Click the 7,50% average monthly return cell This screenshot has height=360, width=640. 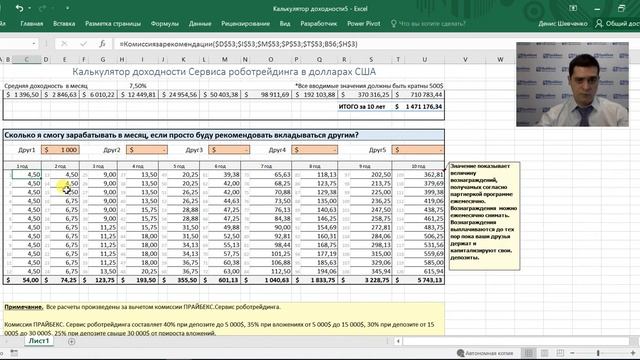point(138,86)
